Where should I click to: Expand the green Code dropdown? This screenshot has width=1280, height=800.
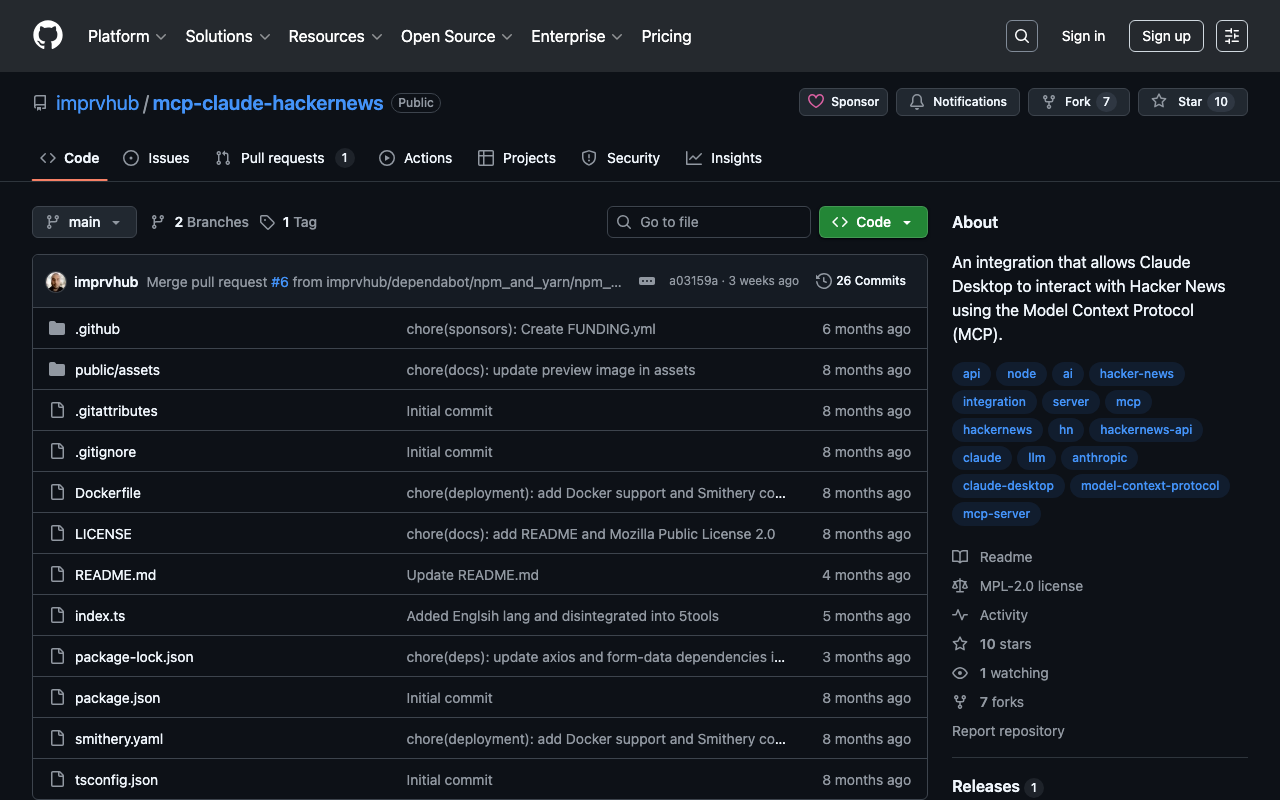click(x=872, y=222)
